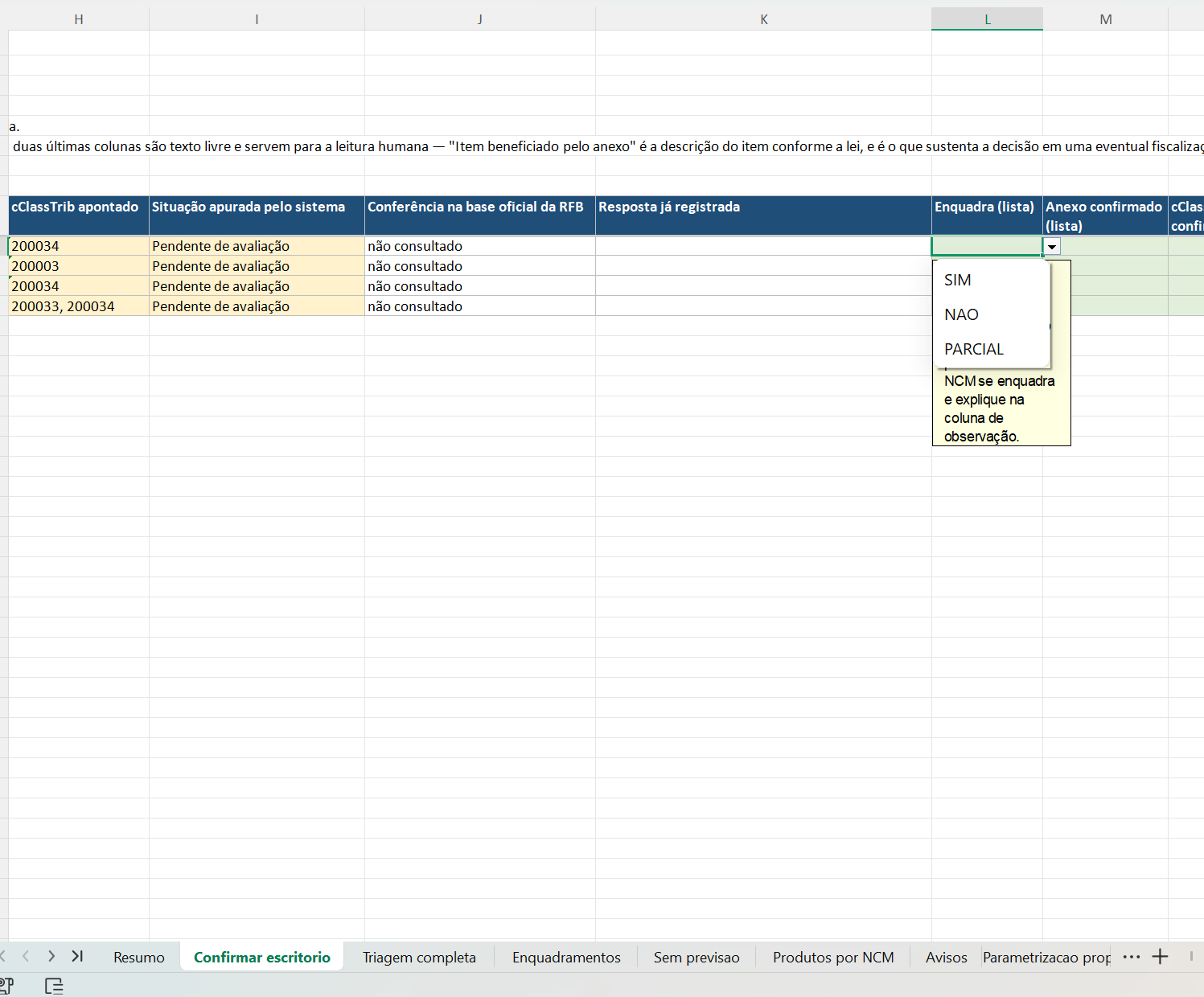1204x997 pixels.
Task: Click the 'Anexo confirmado (lista)' header cell
Action: (1105, 215)
